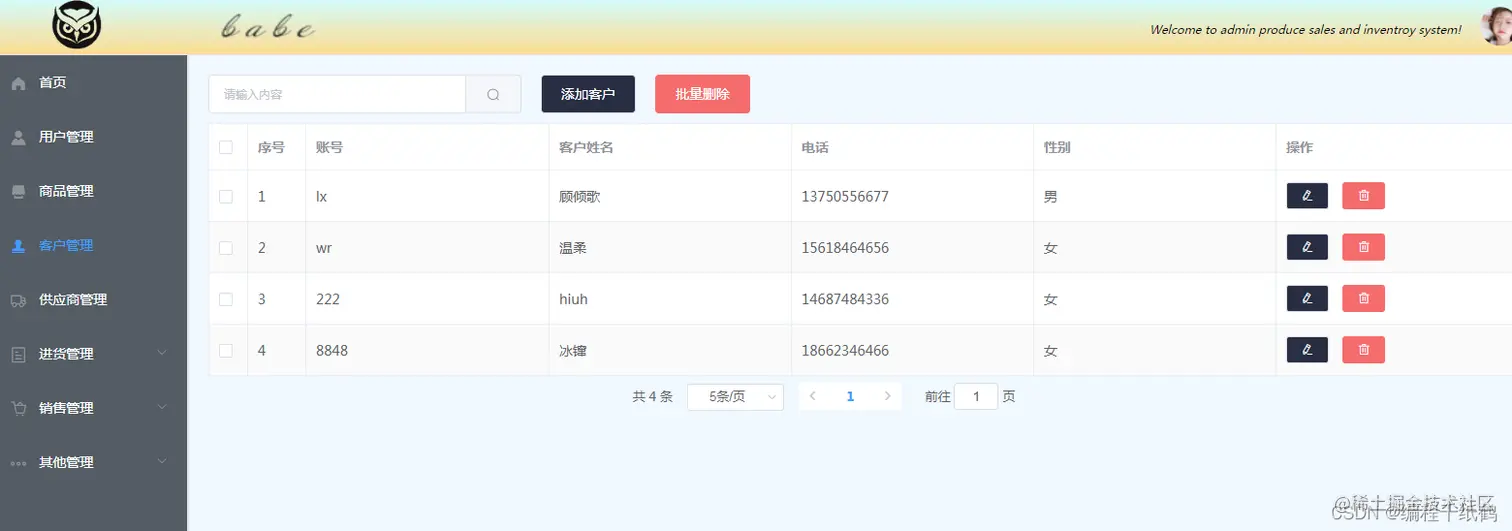The image size is (1512, 531).
Task: Edit the row for account wr
Action: tap(1307, 247)
